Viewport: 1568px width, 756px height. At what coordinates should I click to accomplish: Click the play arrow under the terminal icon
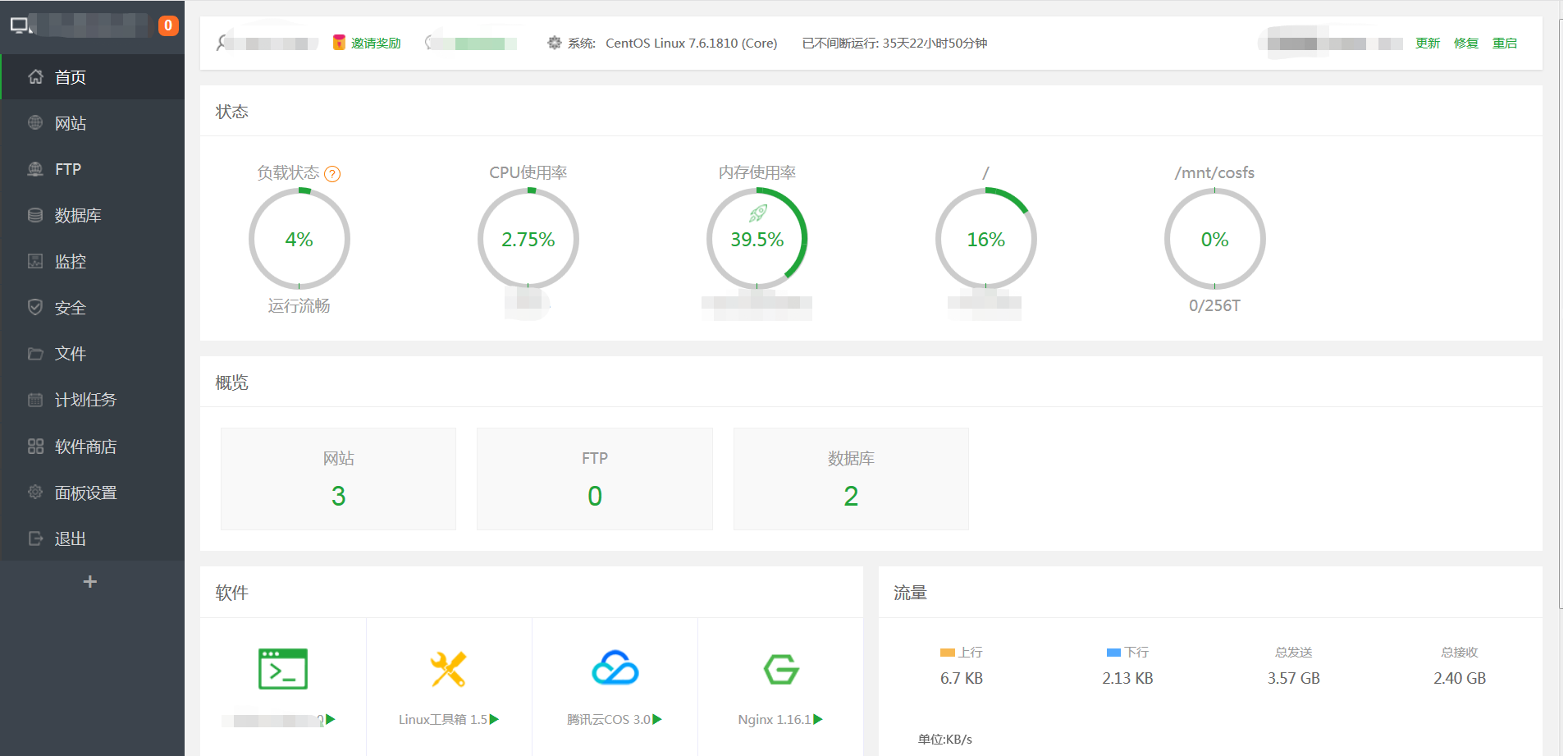click(x=331, y=719)
